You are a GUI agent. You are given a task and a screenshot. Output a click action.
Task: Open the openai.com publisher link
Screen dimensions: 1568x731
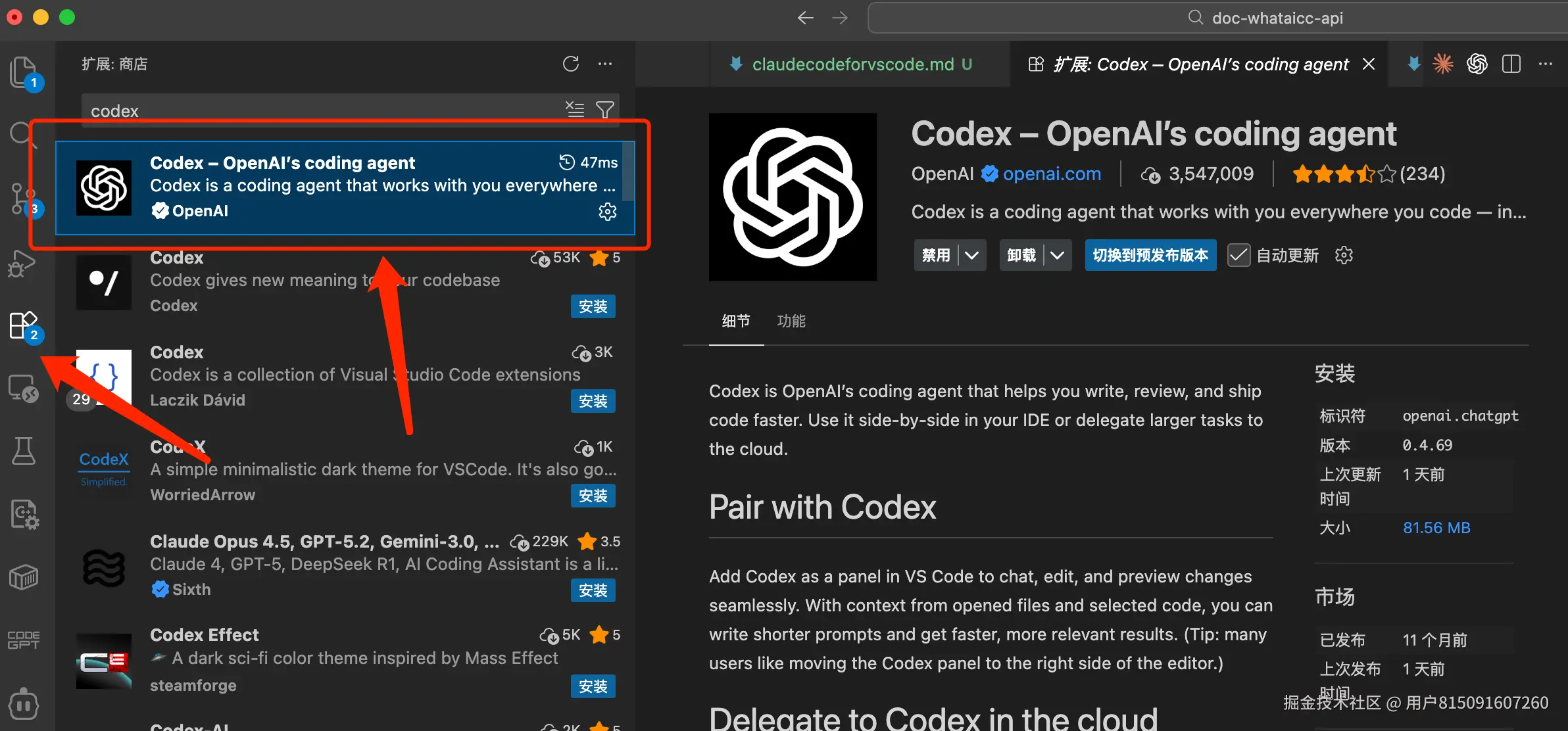1052,174
